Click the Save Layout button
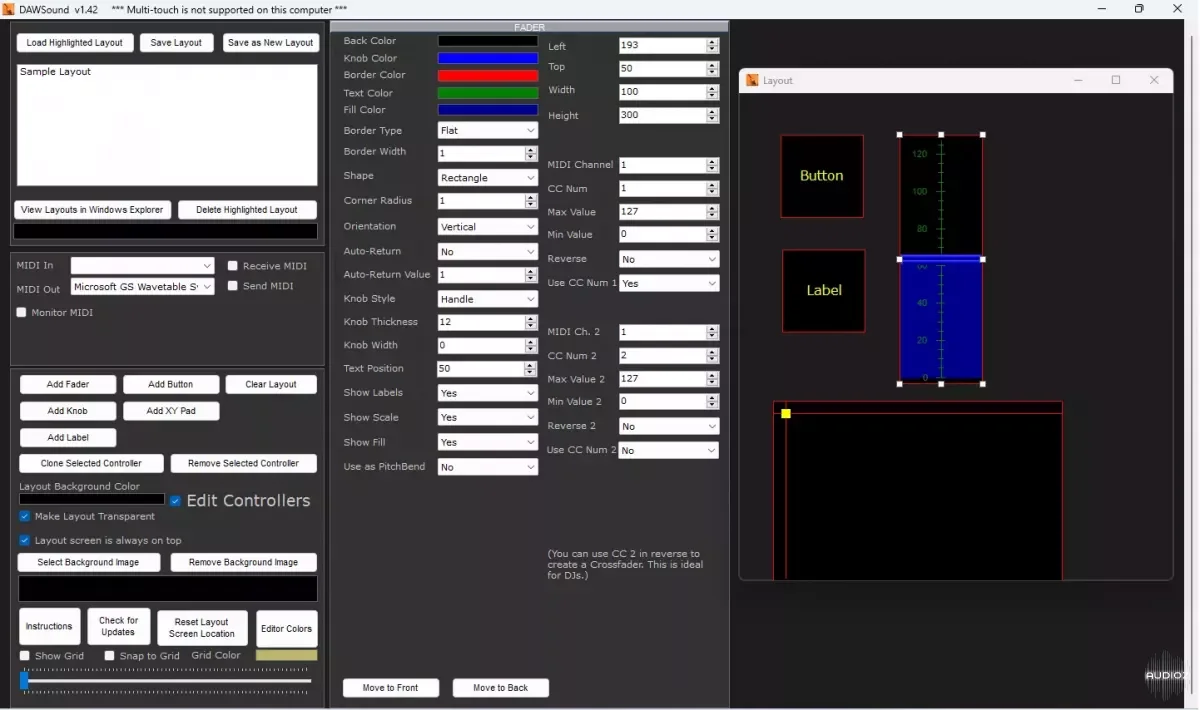Image resolution: width=1200 pixels, height=710 pixels. (x=176, y=43)
